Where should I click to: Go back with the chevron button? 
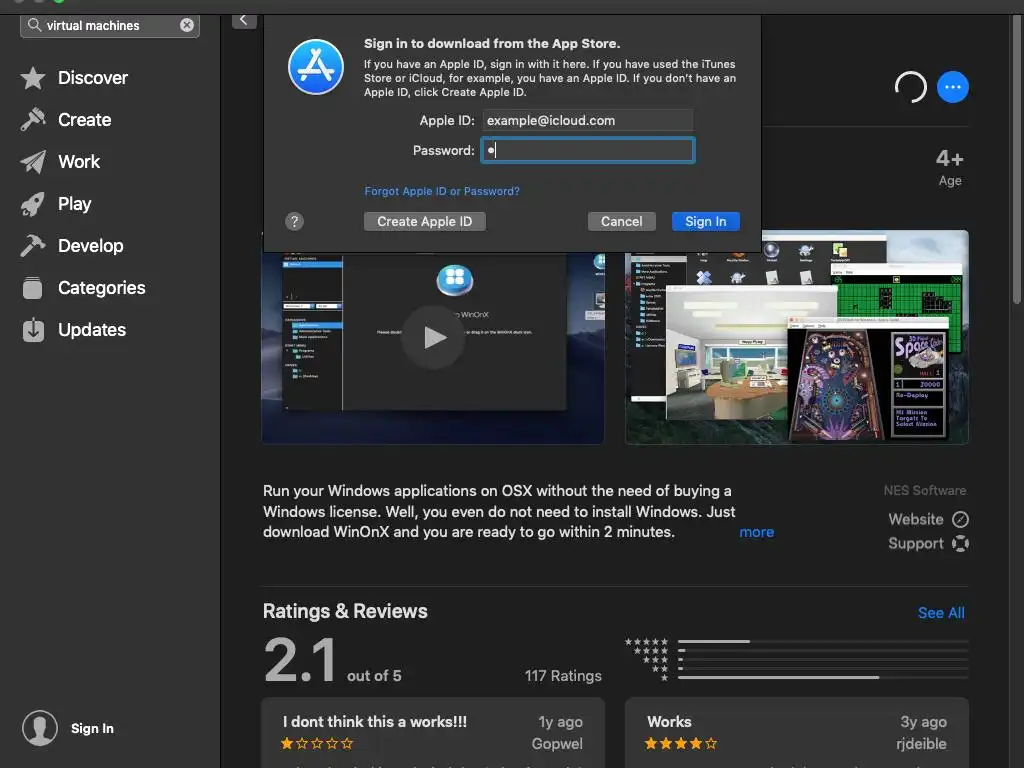(x=244, y=20)
